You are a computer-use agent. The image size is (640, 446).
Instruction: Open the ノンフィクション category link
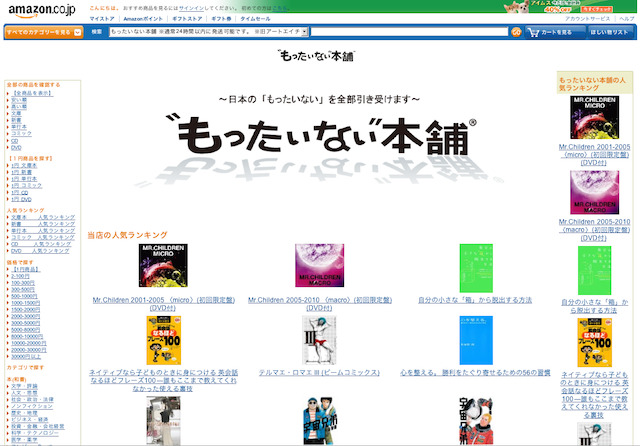pyautogui.click(x=32, y=406)
